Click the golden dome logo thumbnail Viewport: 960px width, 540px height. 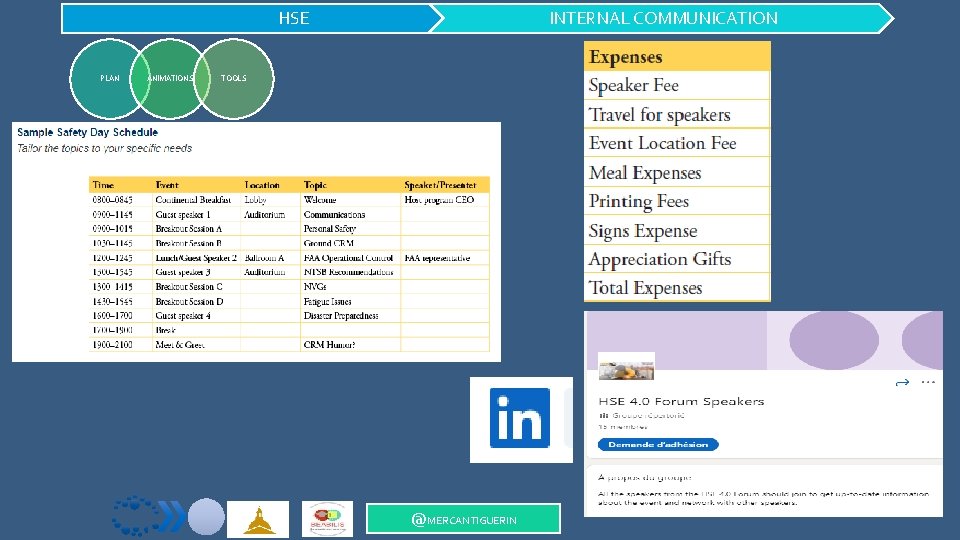pos(258,519)
